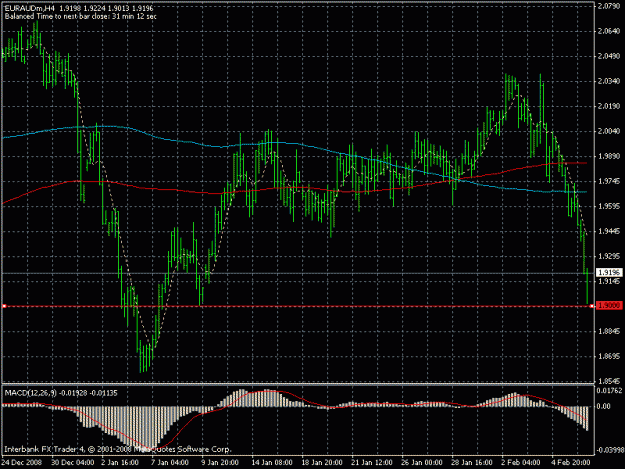Click the 30 Dec 04:00 time axis label
The width and height of the screenshot is (625, 469).
pyautogui.click(x=73, y=463)
